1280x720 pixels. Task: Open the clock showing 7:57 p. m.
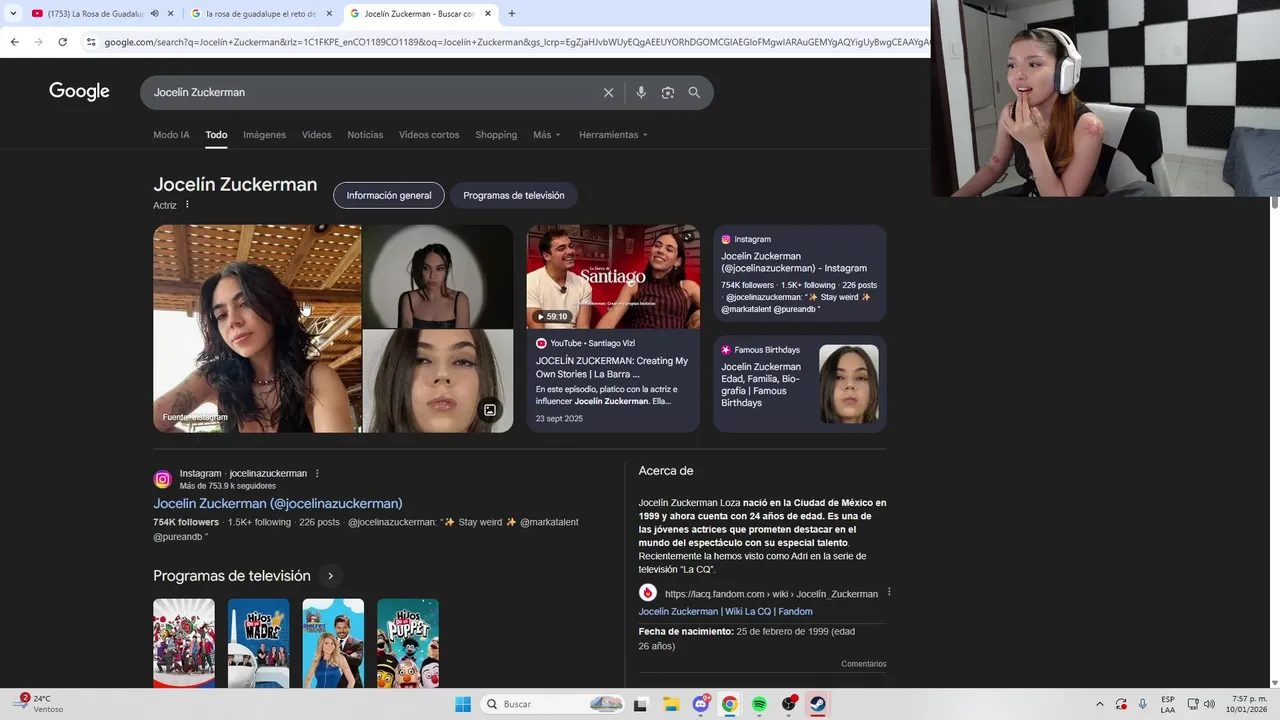1249,704
